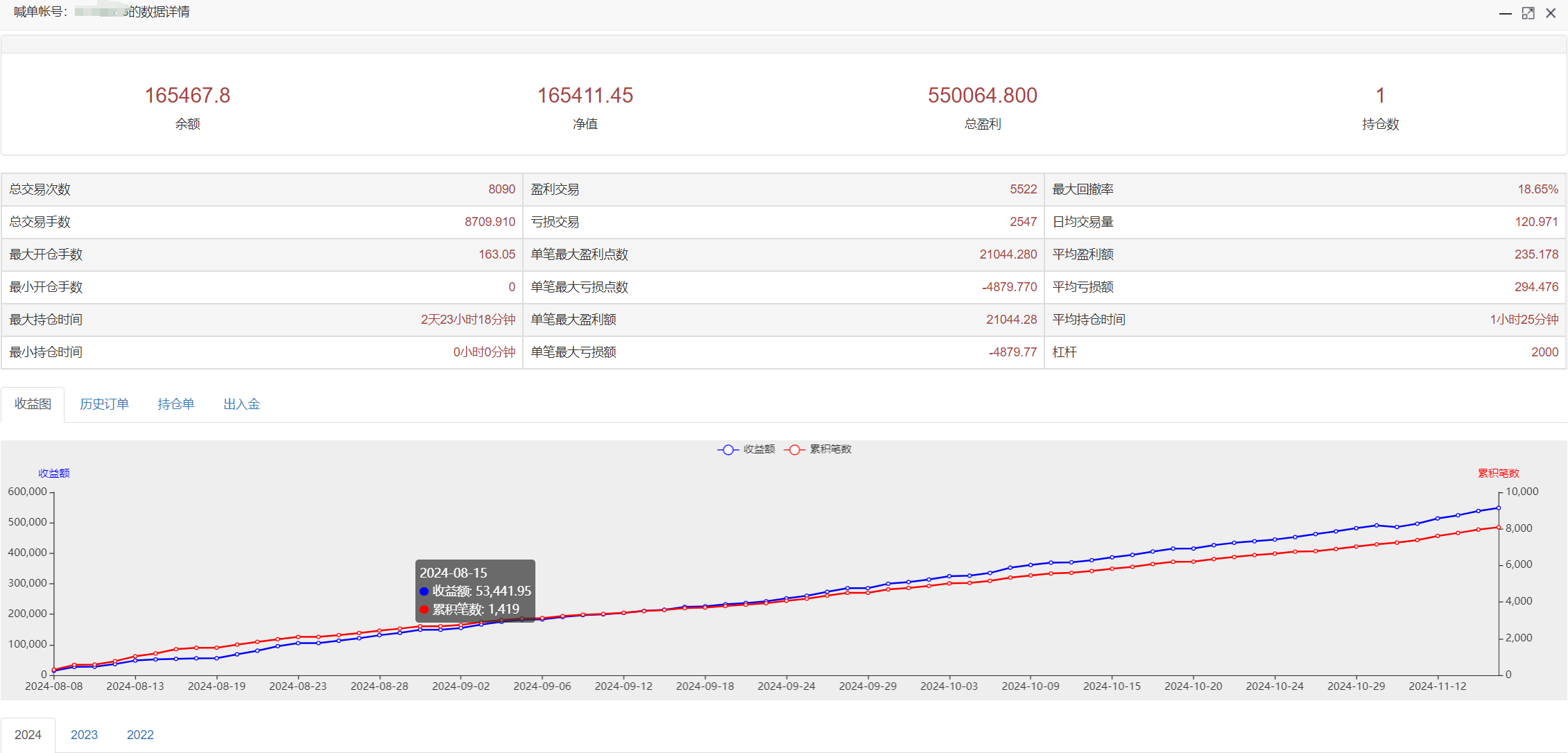The image size is (1568, 753).
Task: Click the 最大回撤率 value 18.65%
Action: [x=1537, y=189]
